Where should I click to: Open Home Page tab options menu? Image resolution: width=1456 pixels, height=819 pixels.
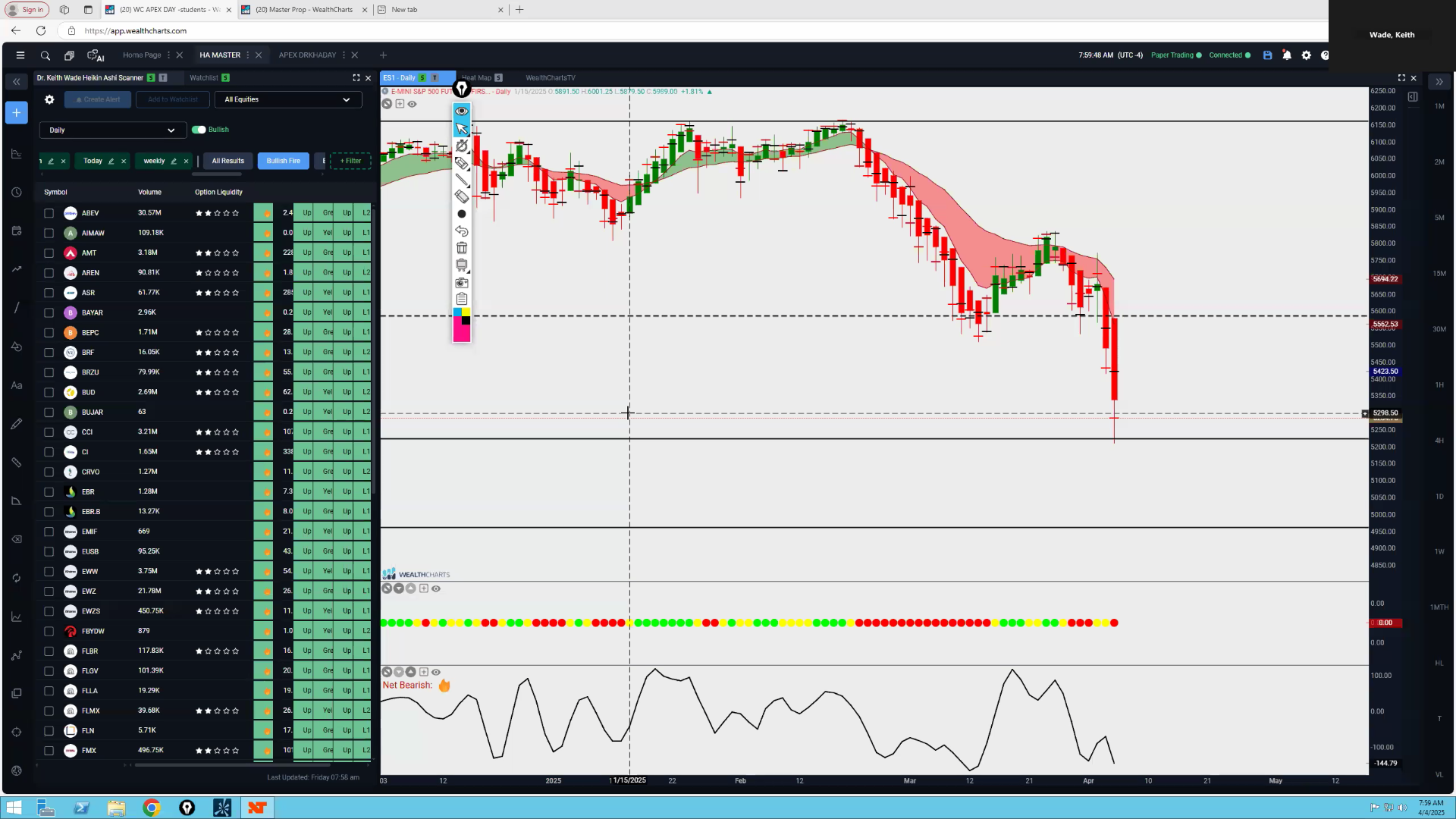(168, 55)
